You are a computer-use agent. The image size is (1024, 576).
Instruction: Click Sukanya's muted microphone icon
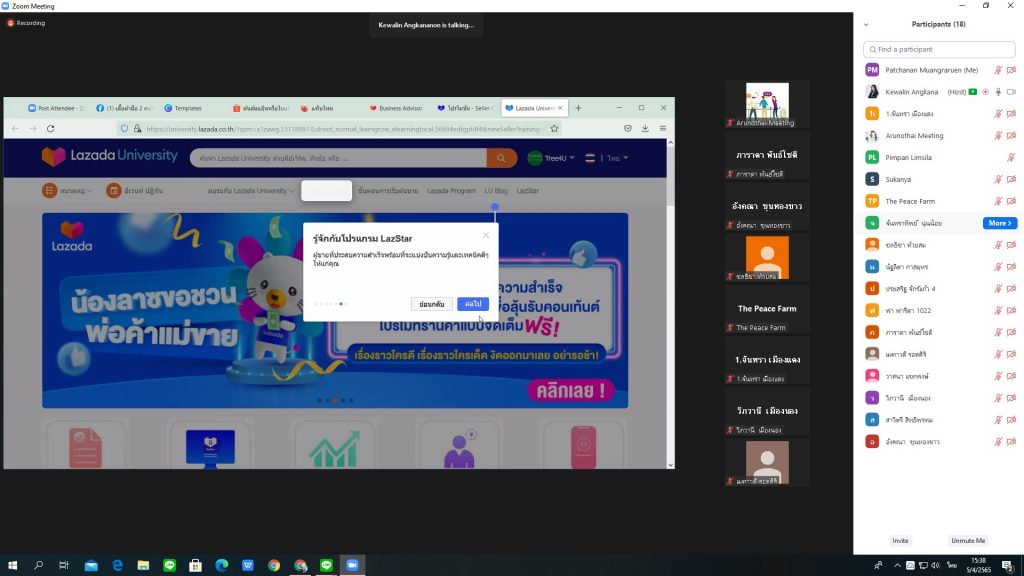pyautogui.click(x=998, y=179)
